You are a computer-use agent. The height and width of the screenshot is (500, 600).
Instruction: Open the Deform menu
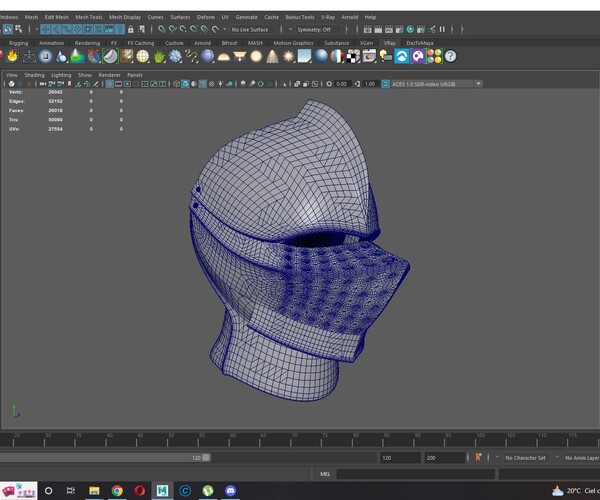coord(206,17)
